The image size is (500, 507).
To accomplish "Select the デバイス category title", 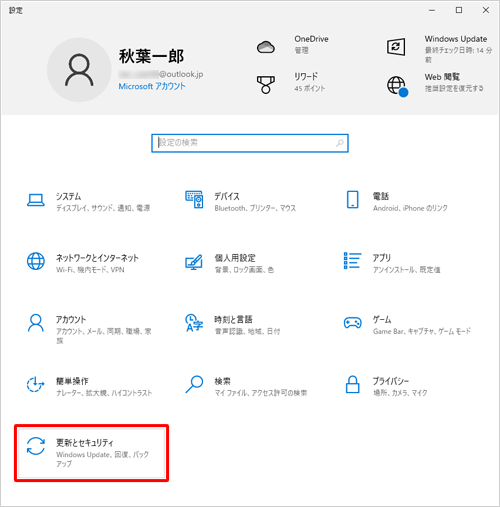I will tap(227, 196).
